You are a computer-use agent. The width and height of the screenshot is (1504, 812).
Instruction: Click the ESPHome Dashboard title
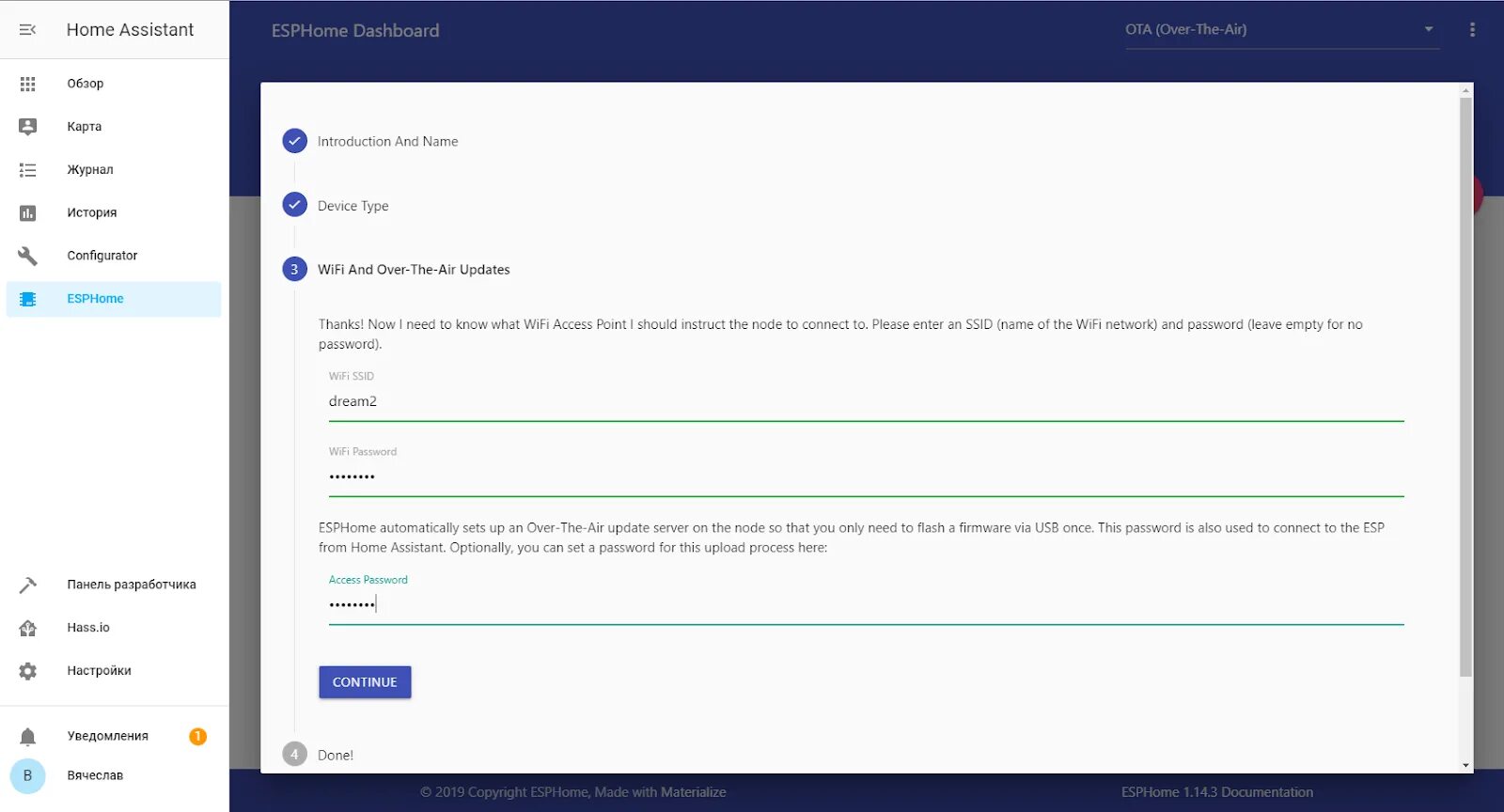click(355, 31)
